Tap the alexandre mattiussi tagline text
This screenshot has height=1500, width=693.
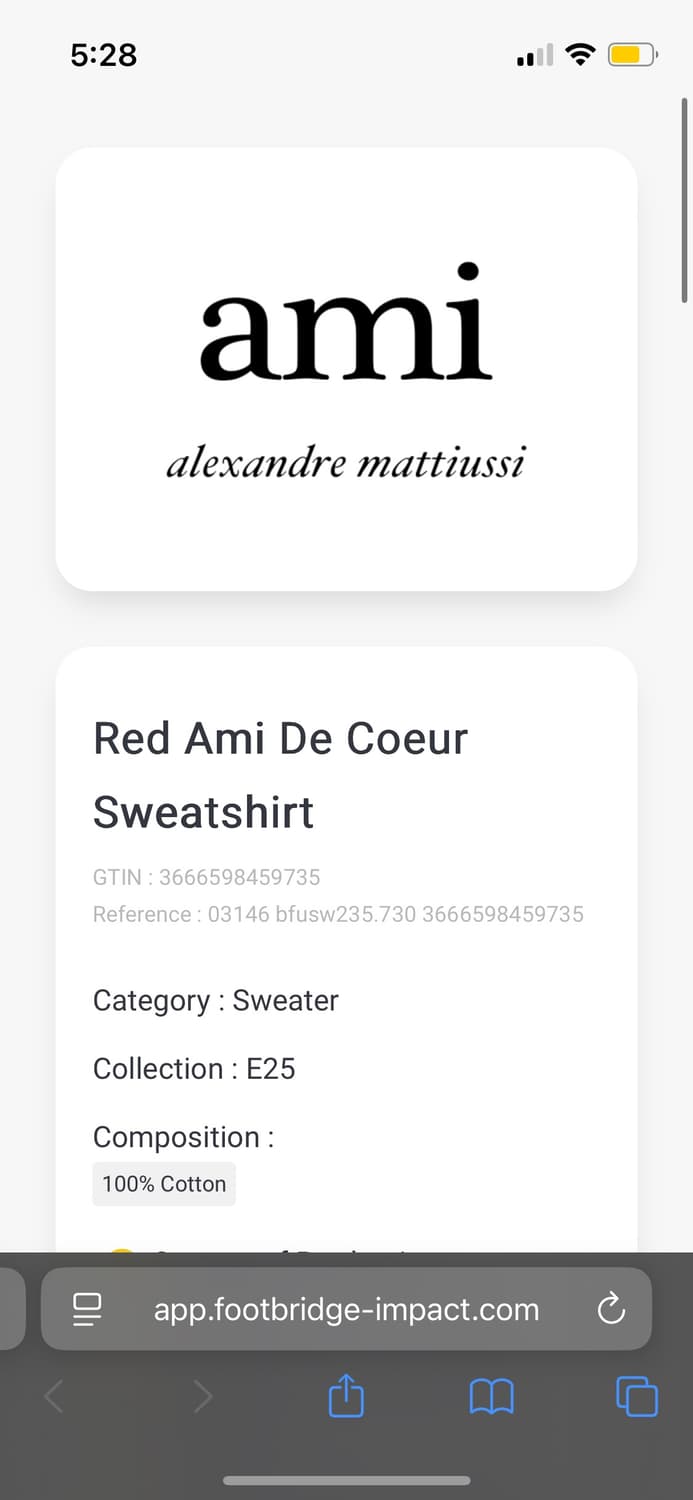346,464
